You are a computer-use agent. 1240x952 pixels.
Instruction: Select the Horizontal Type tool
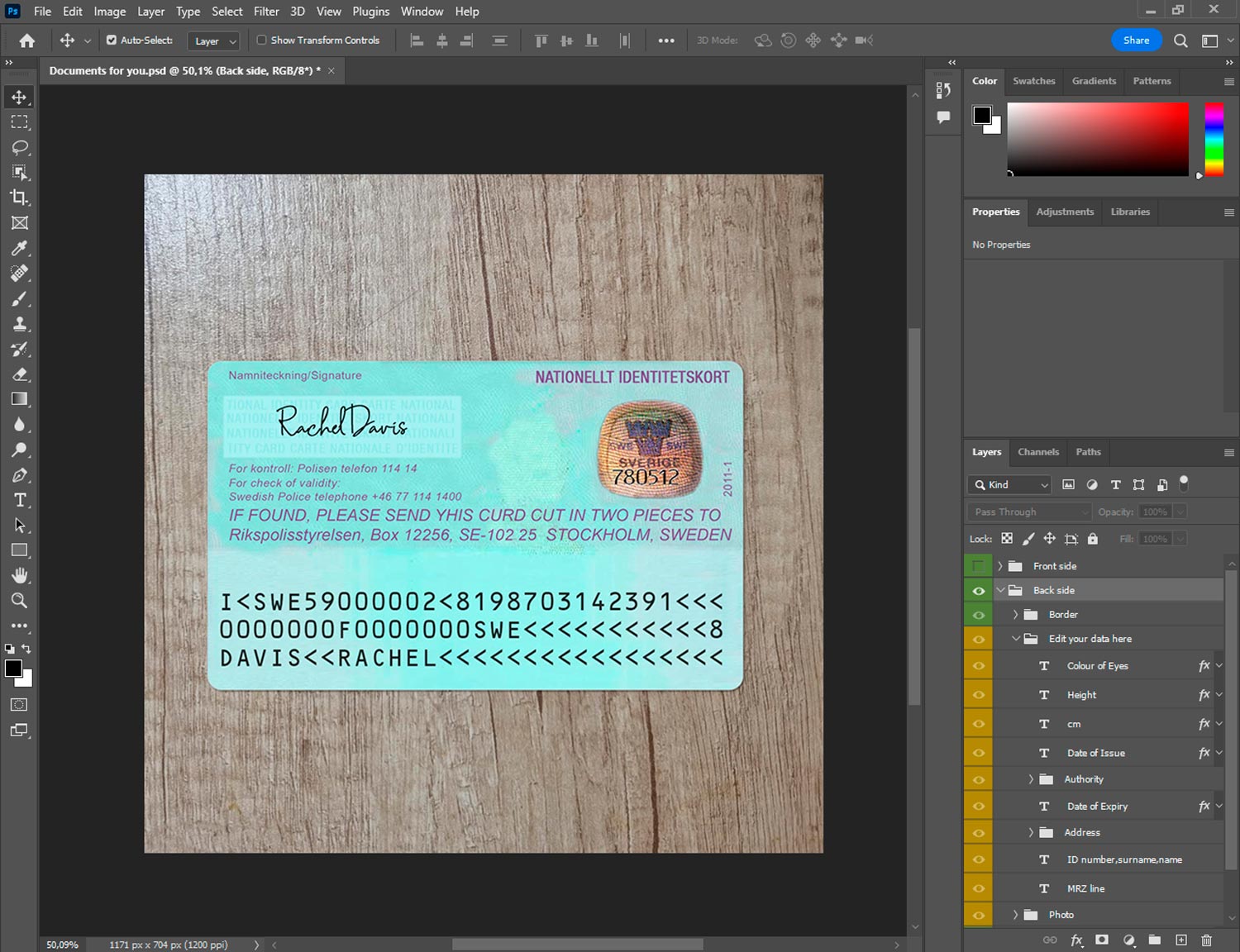point(20,500)
